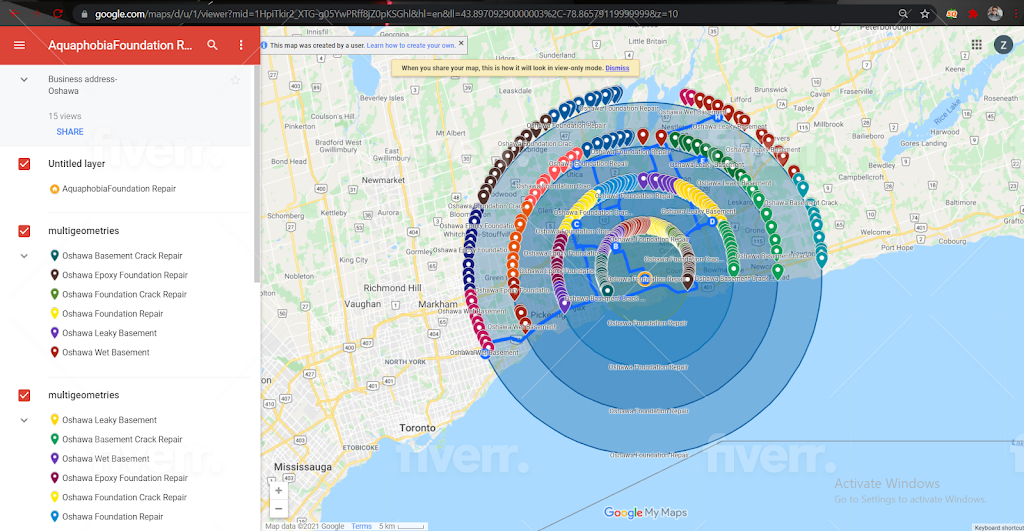Uncheck the second multigeometries layer checkbox
Viewport: 1024px width, 531px height.
(24, 395)
